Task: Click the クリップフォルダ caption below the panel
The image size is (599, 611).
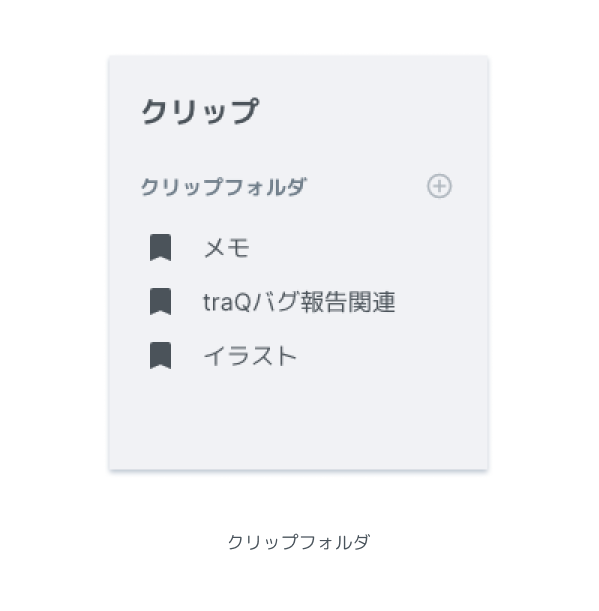Action: 299,542
